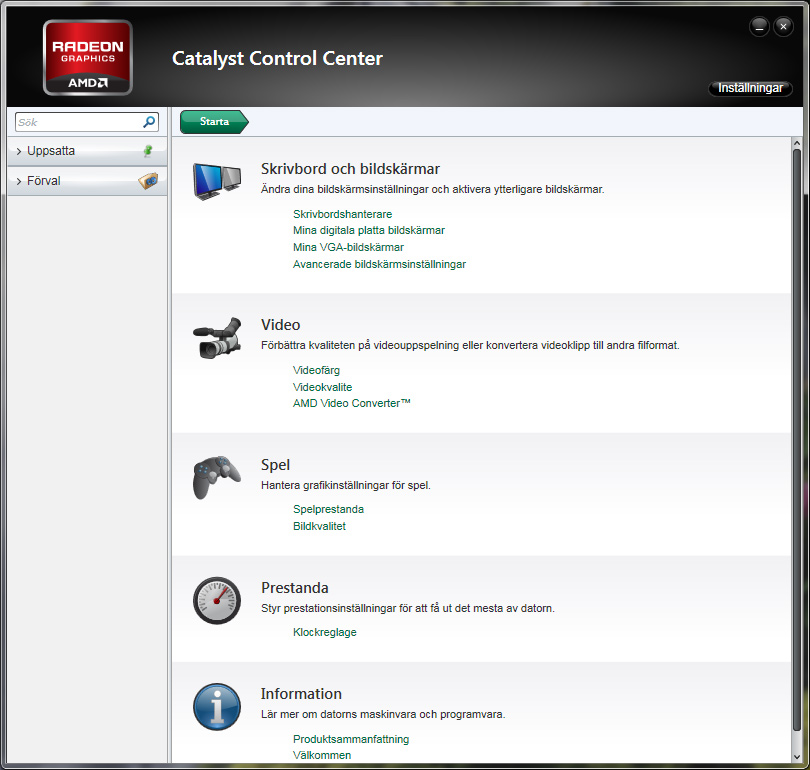
Task: Open Skrivbordshanterare link
Action: (x=342, y=214)
